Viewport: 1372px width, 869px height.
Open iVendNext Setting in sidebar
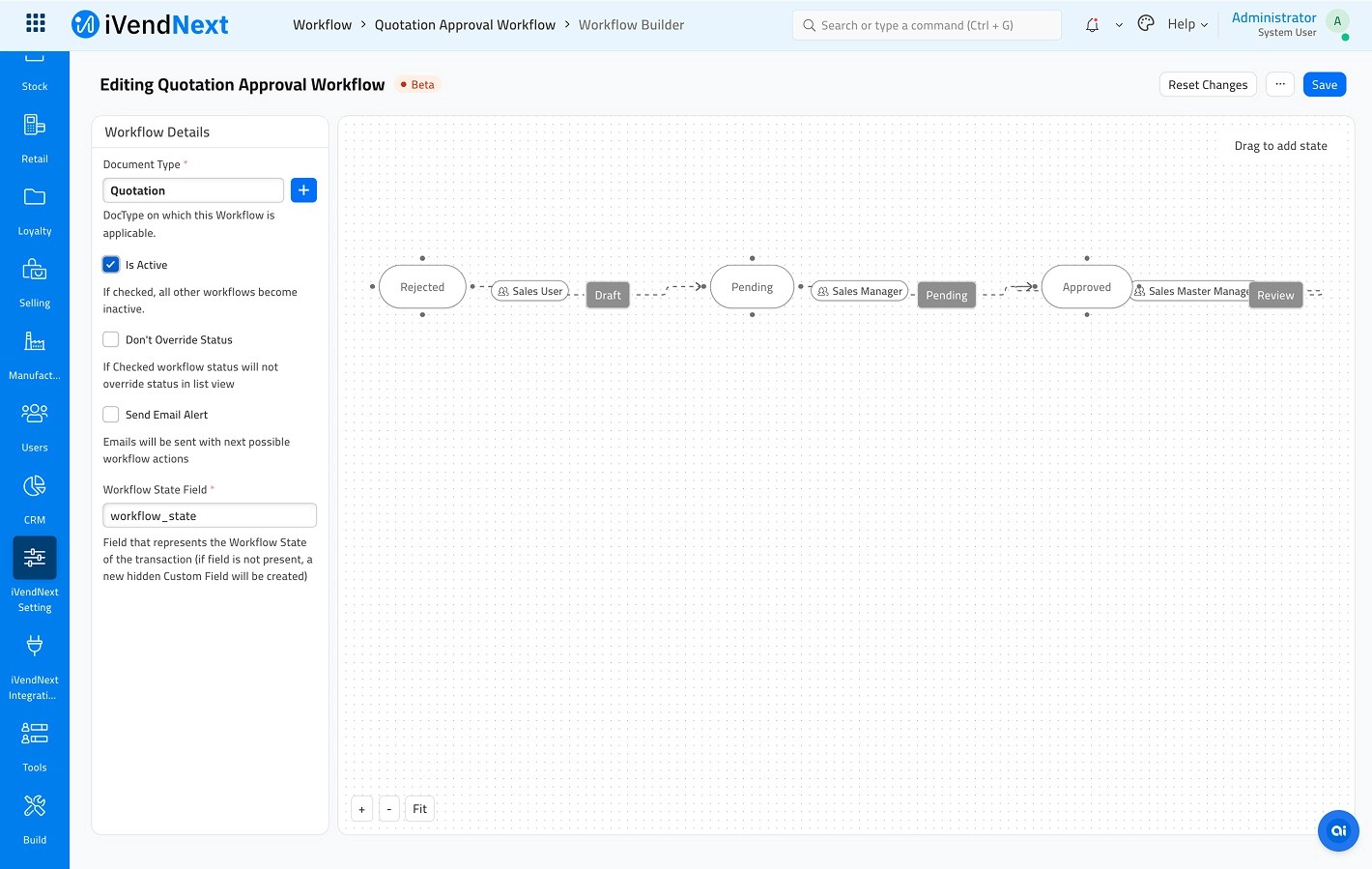click(x=35, y=576)
